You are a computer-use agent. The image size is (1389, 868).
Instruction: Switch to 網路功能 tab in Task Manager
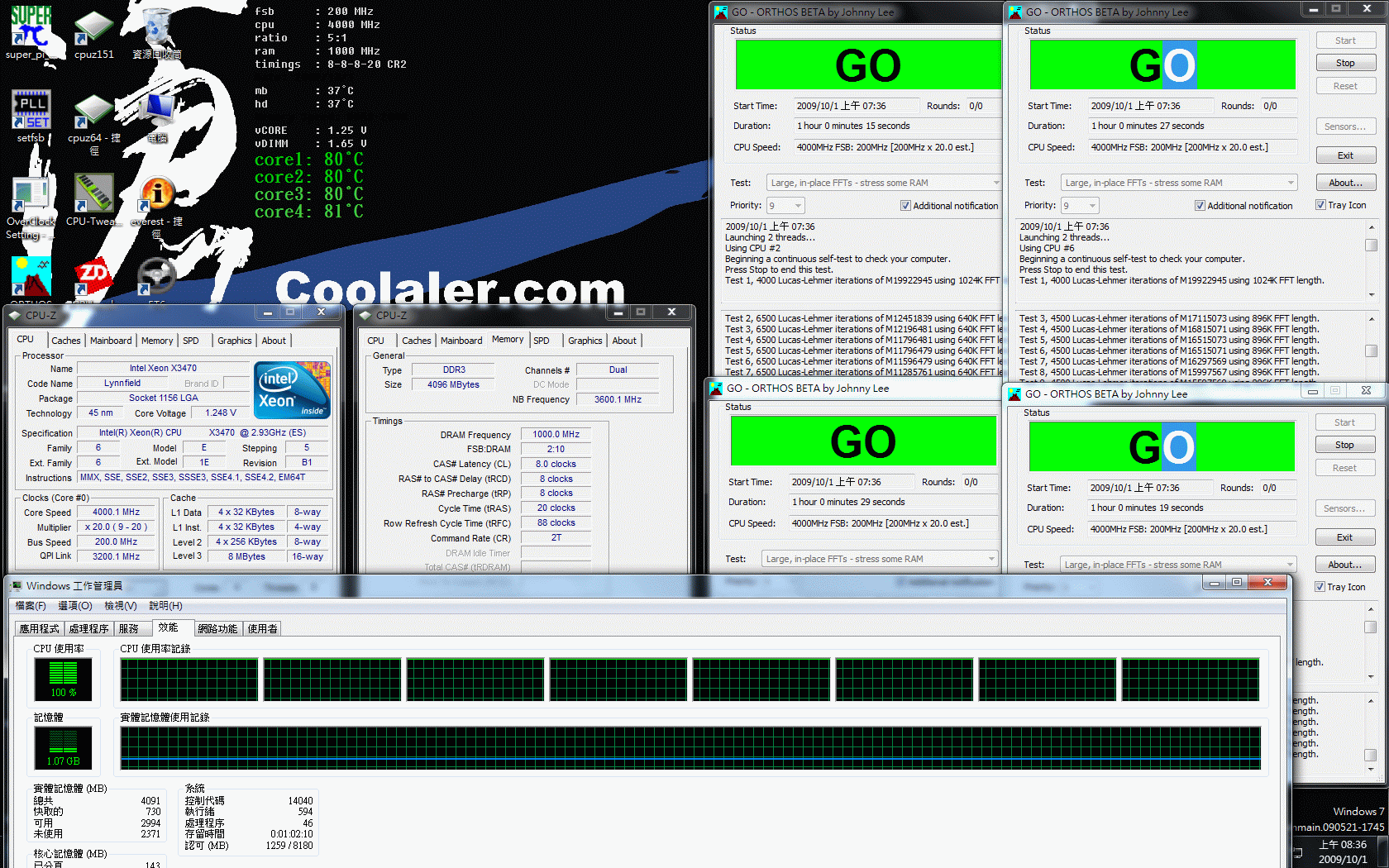coord(218,629)
